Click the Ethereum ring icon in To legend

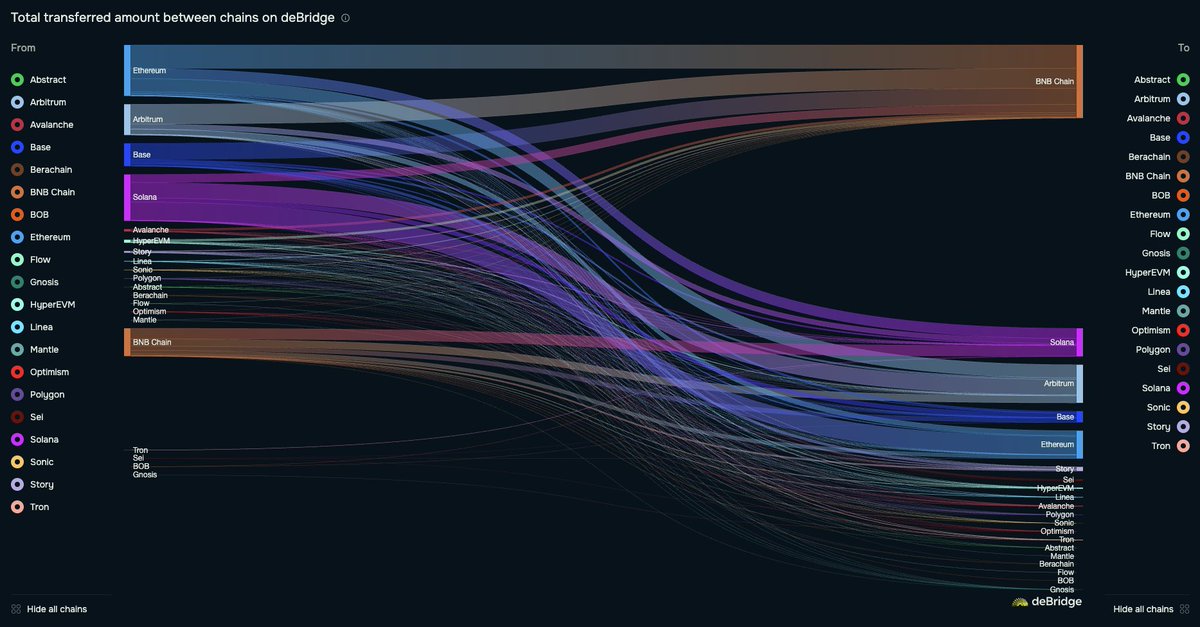point(1183,215)
